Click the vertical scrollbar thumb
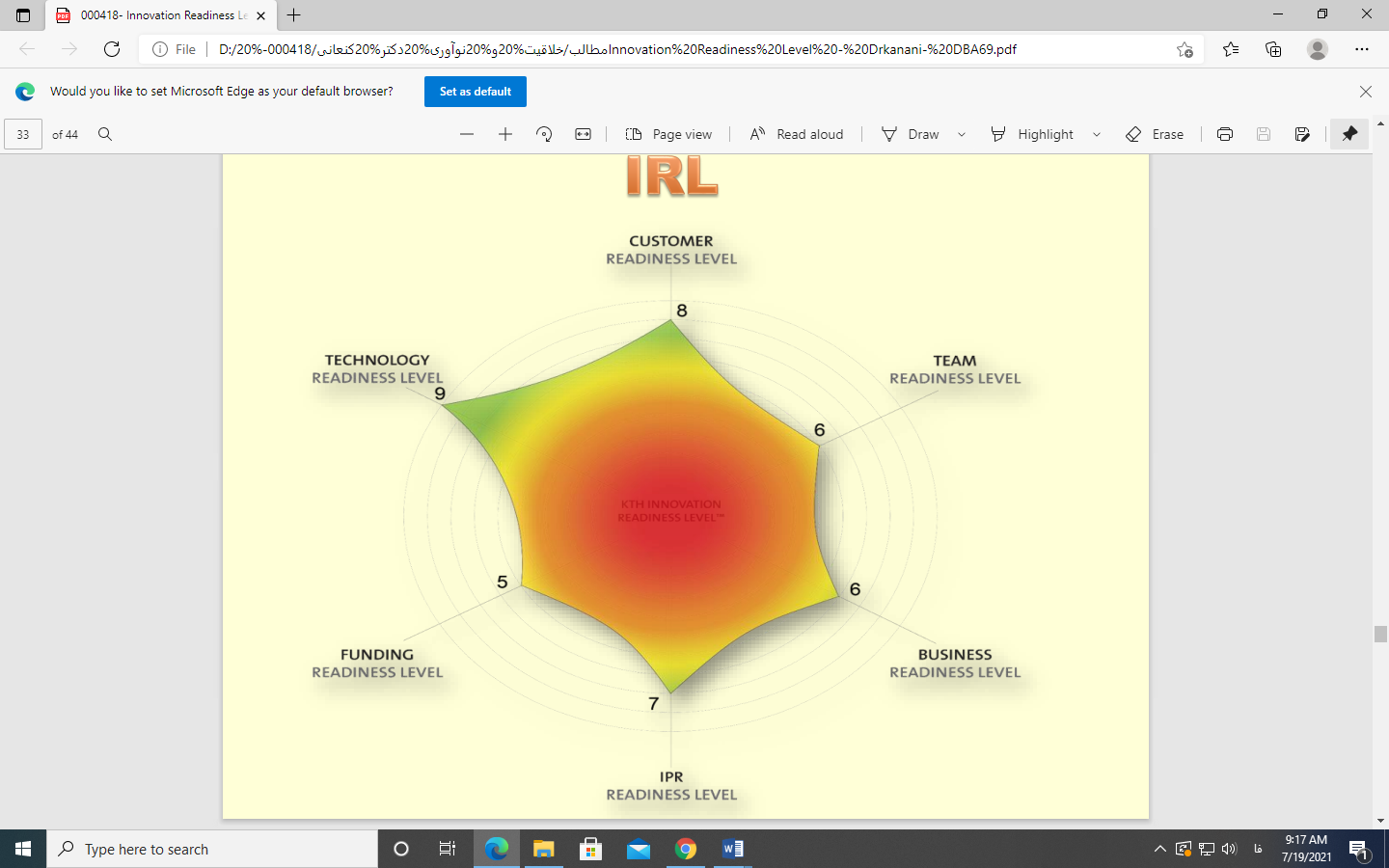1389x868 pixels. tap(1380, 634)
